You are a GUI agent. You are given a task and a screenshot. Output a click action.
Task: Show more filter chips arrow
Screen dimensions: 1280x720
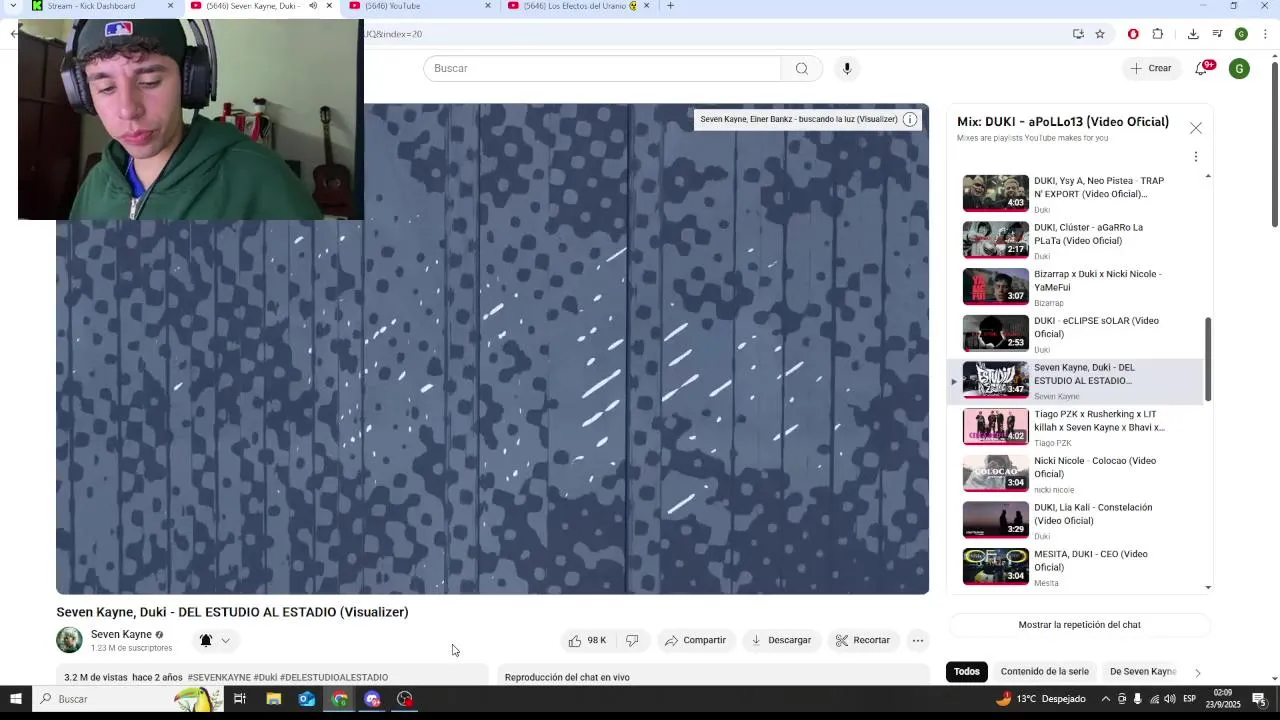[x=1197, y=672]
